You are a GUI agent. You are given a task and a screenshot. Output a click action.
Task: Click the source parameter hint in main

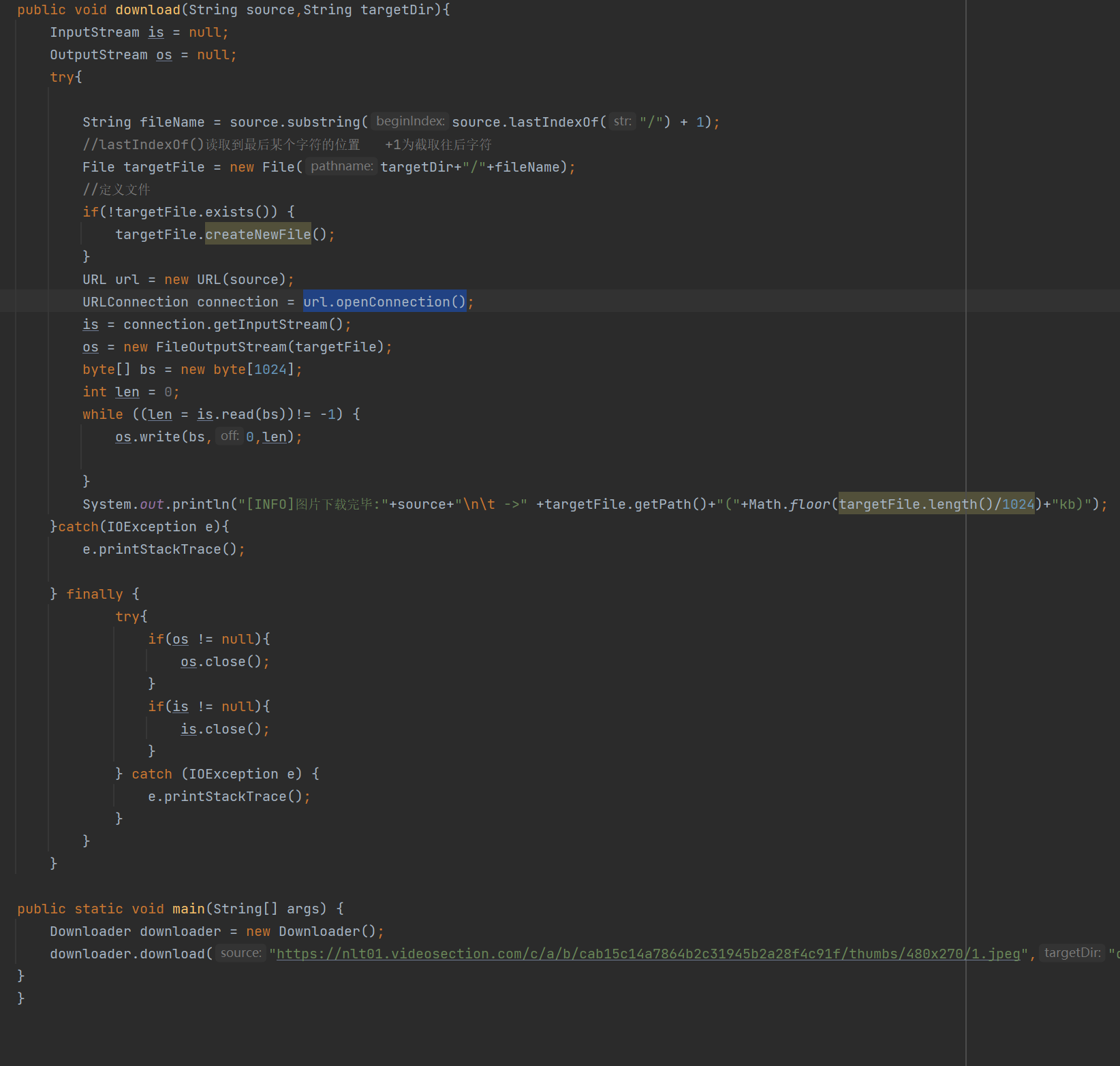pyautogui.click(x=240, y=953)
